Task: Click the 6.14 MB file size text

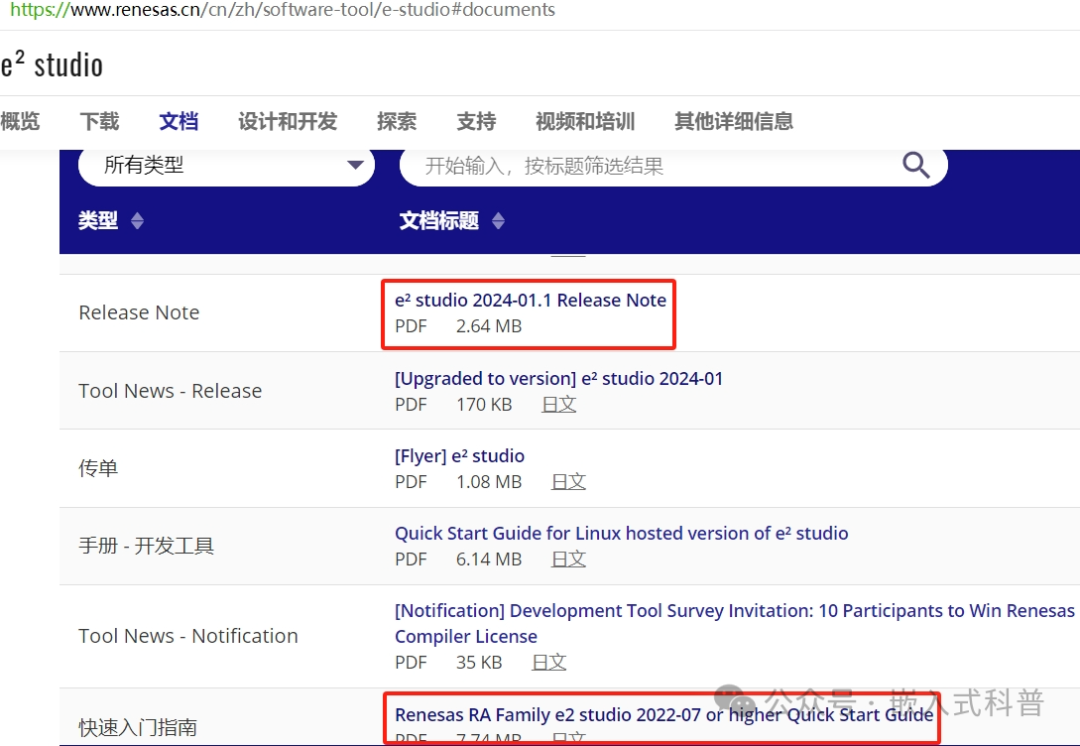Action: 489,559
